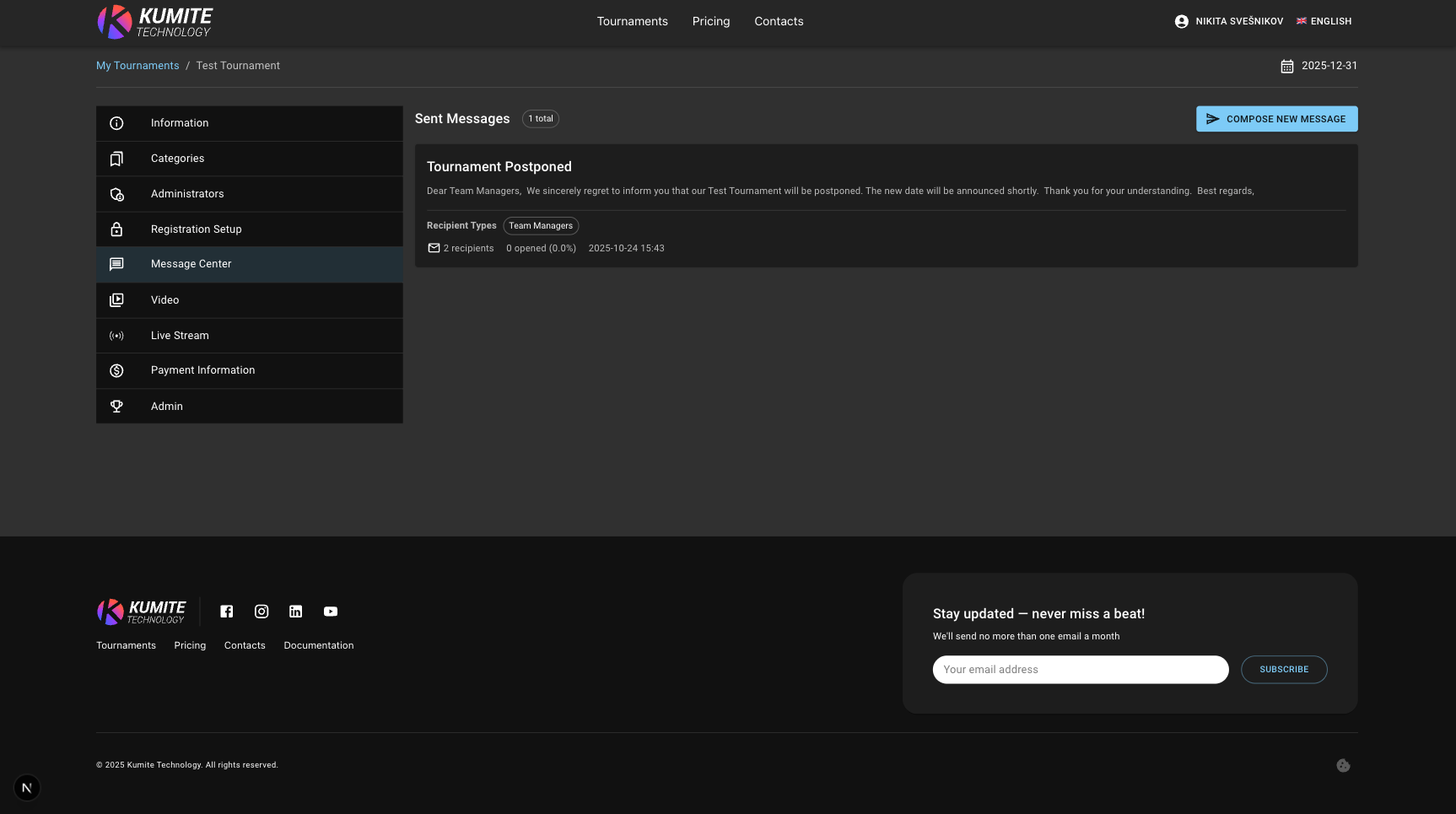
Task: Open the YouTube footer icon
Action: click(x=331, y=612)
